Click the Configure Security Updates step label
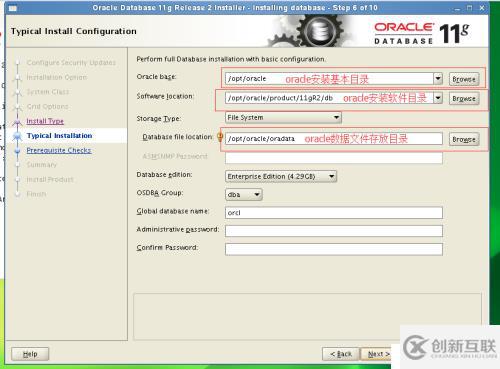 point(71,63)
